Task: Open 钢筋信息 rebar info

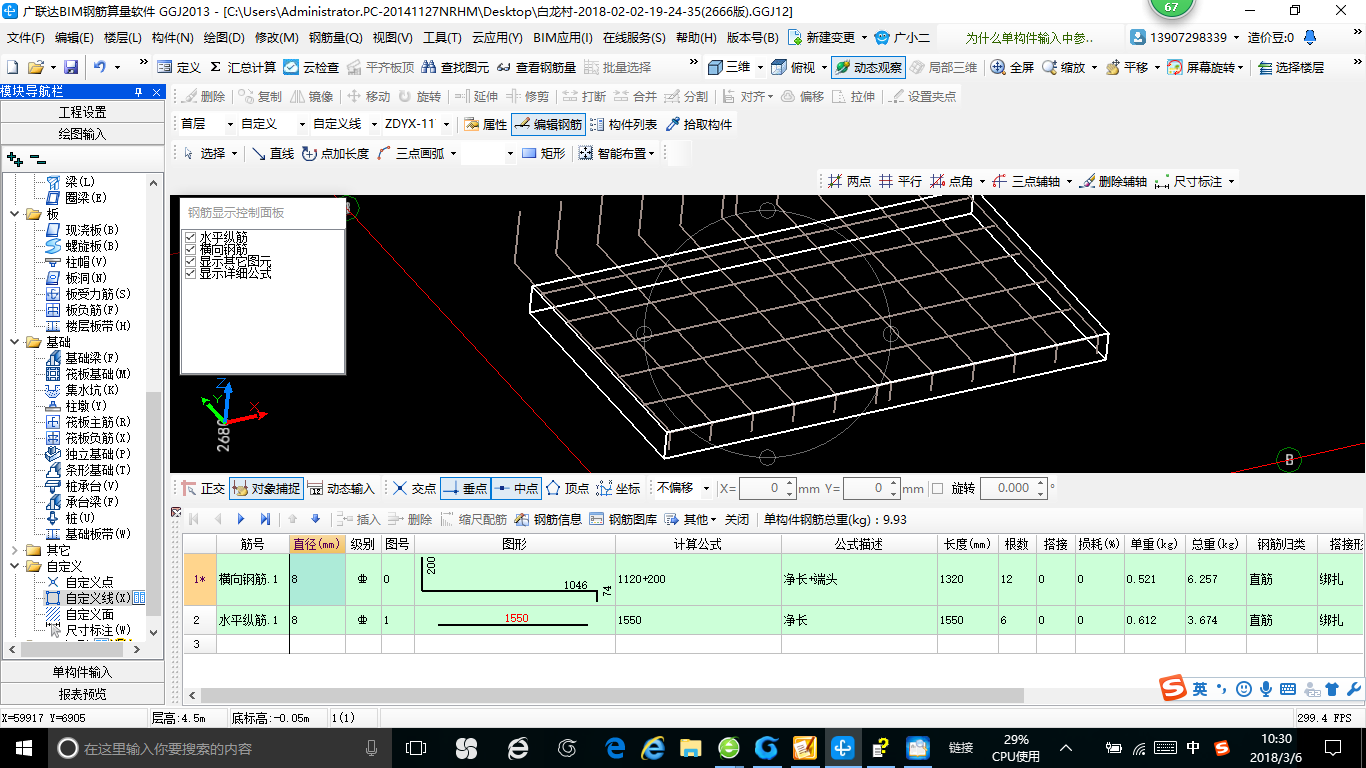Action: [548, 519]
